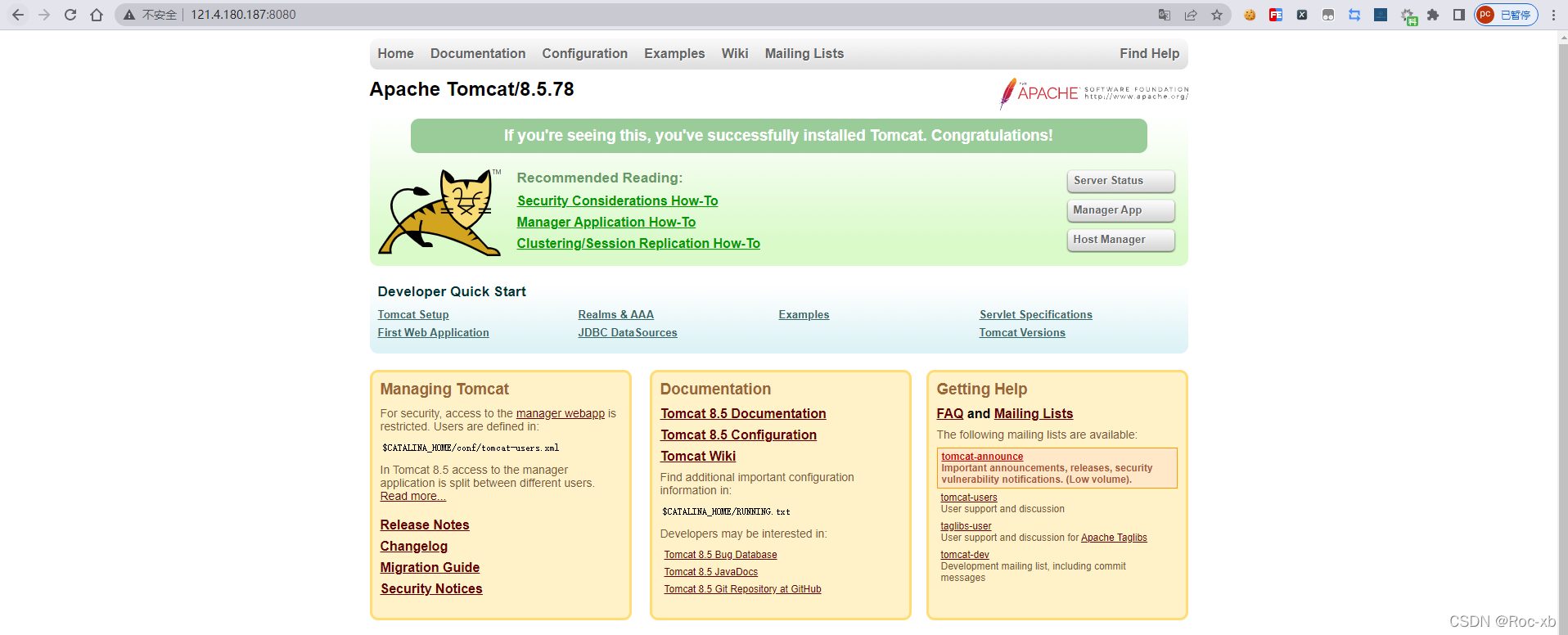This screenshot has width=1568, height=635.
Task: Open the Realms & AAA link
Action: (615, 314)
